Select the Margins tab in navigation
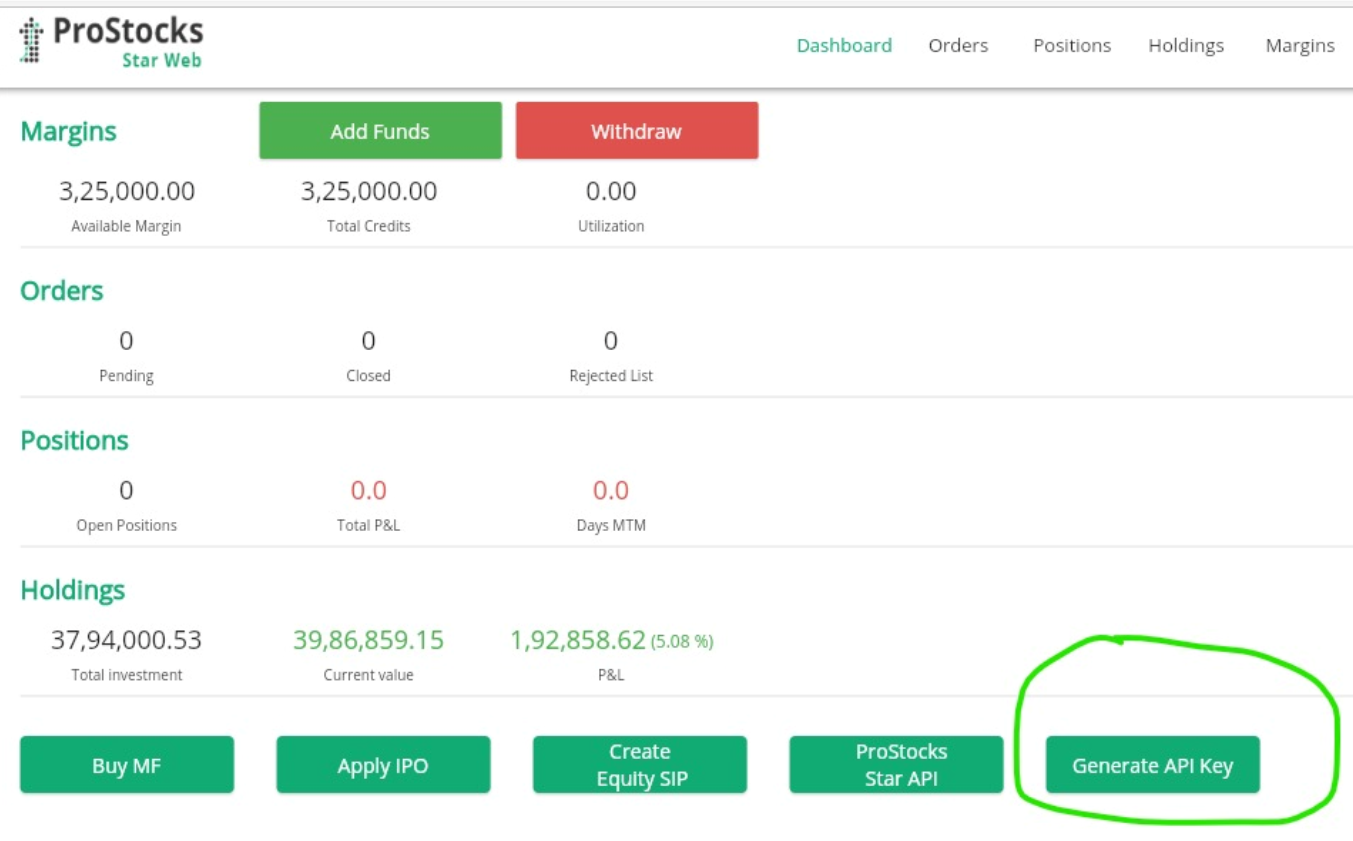The image size is (1353, 841). 1300,46
